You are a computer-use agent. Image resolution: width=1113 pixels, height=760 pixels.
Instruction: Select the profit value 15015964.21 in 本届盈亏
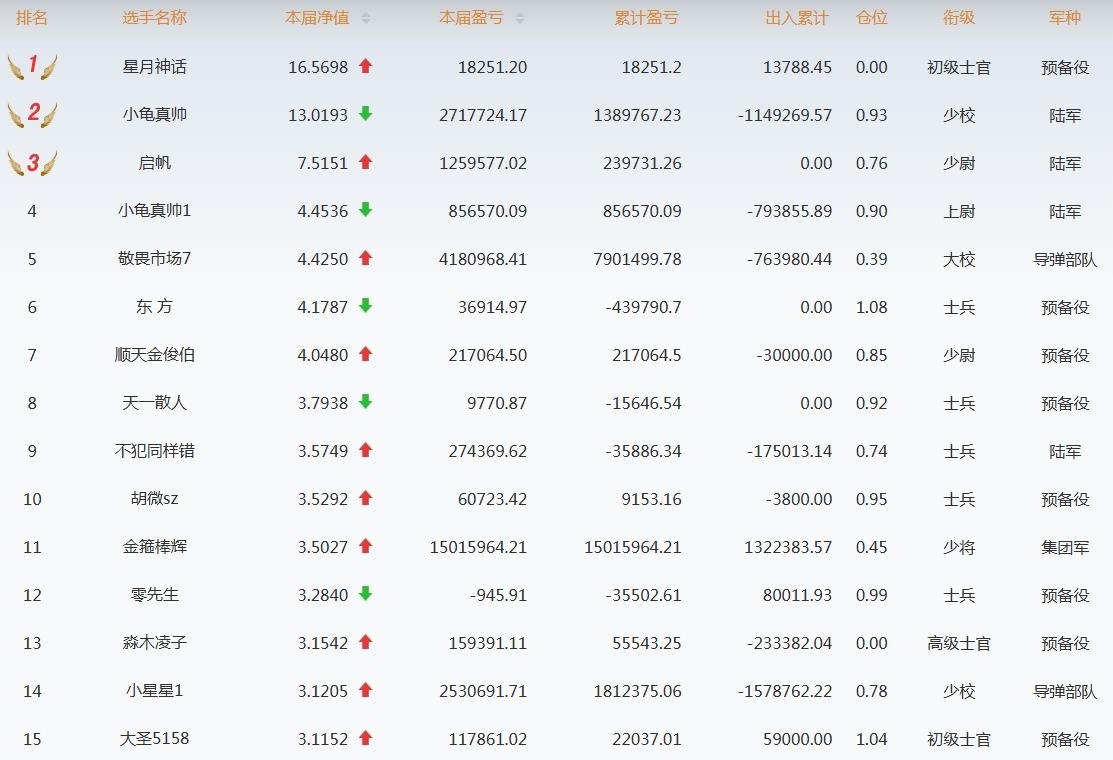click(x=478, y=547)
